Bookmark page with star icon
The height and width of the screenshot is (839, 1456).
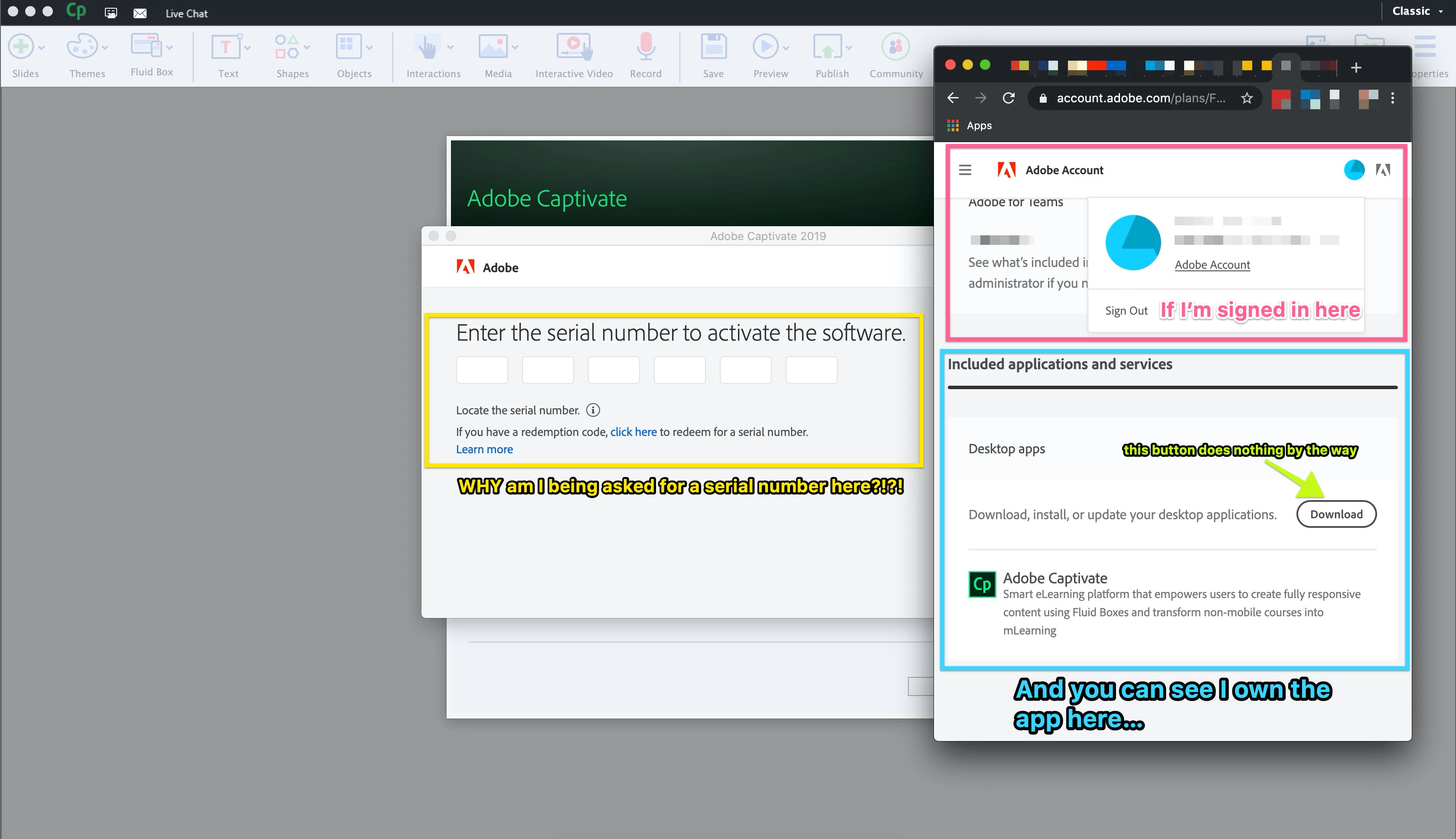1247,98
